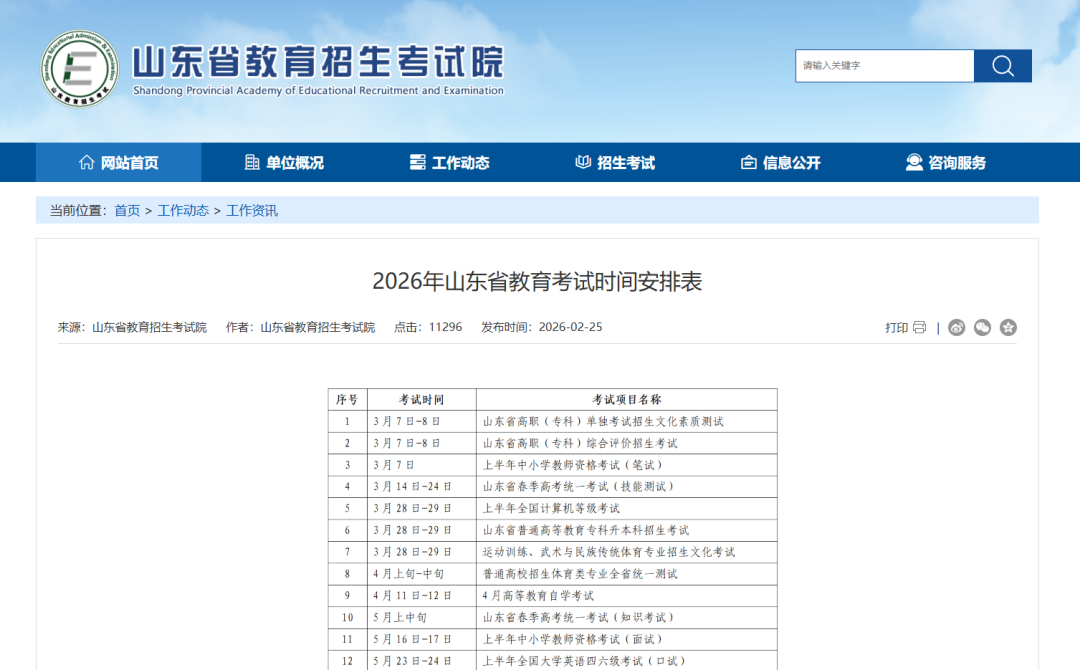Open the 咨询服务 menu item
1080x670 pixels.
[946, 163]
